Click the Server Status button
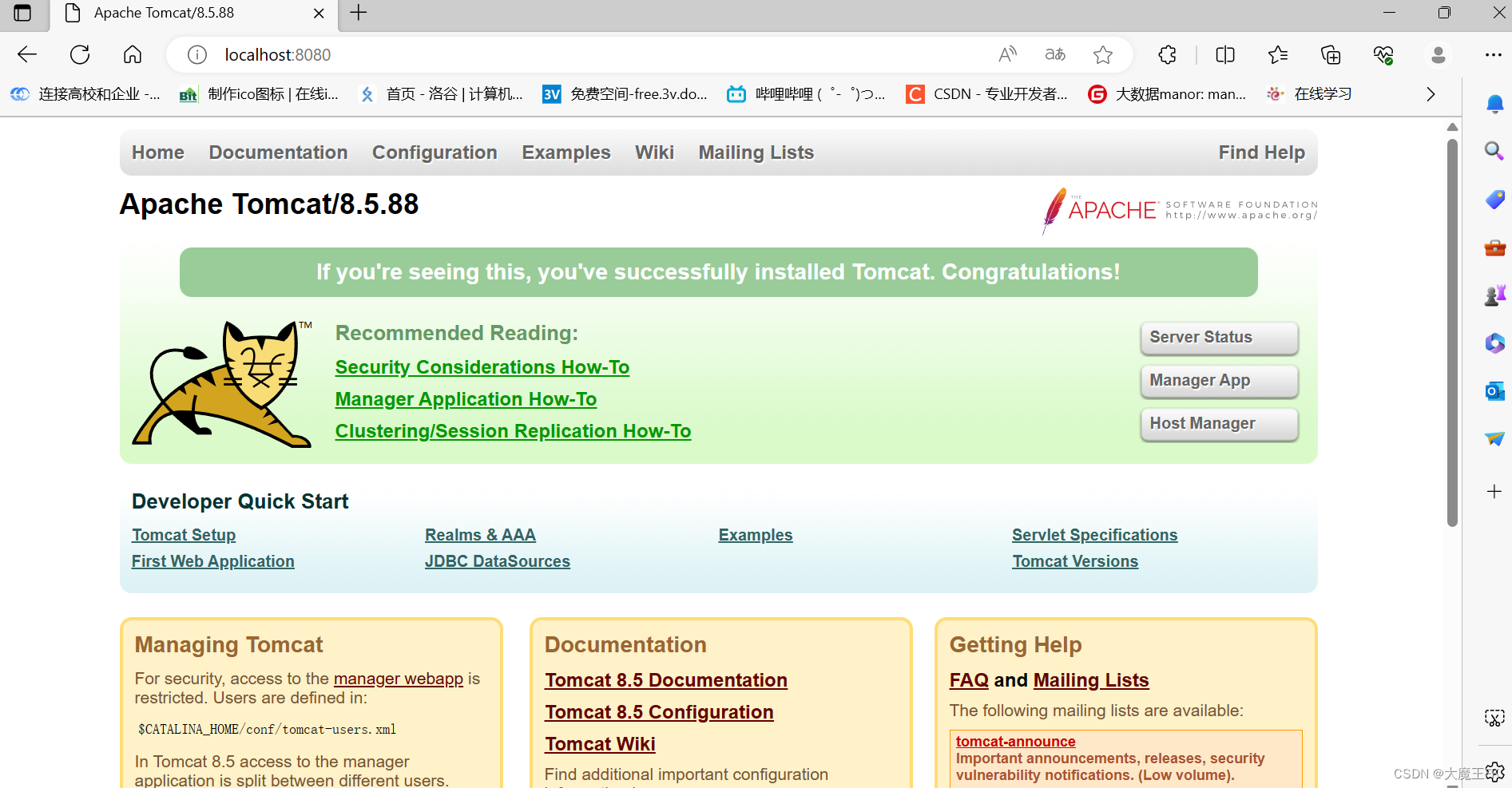Image resolution: width=1512 pixels, height=788 pixels. [1219, 338]
